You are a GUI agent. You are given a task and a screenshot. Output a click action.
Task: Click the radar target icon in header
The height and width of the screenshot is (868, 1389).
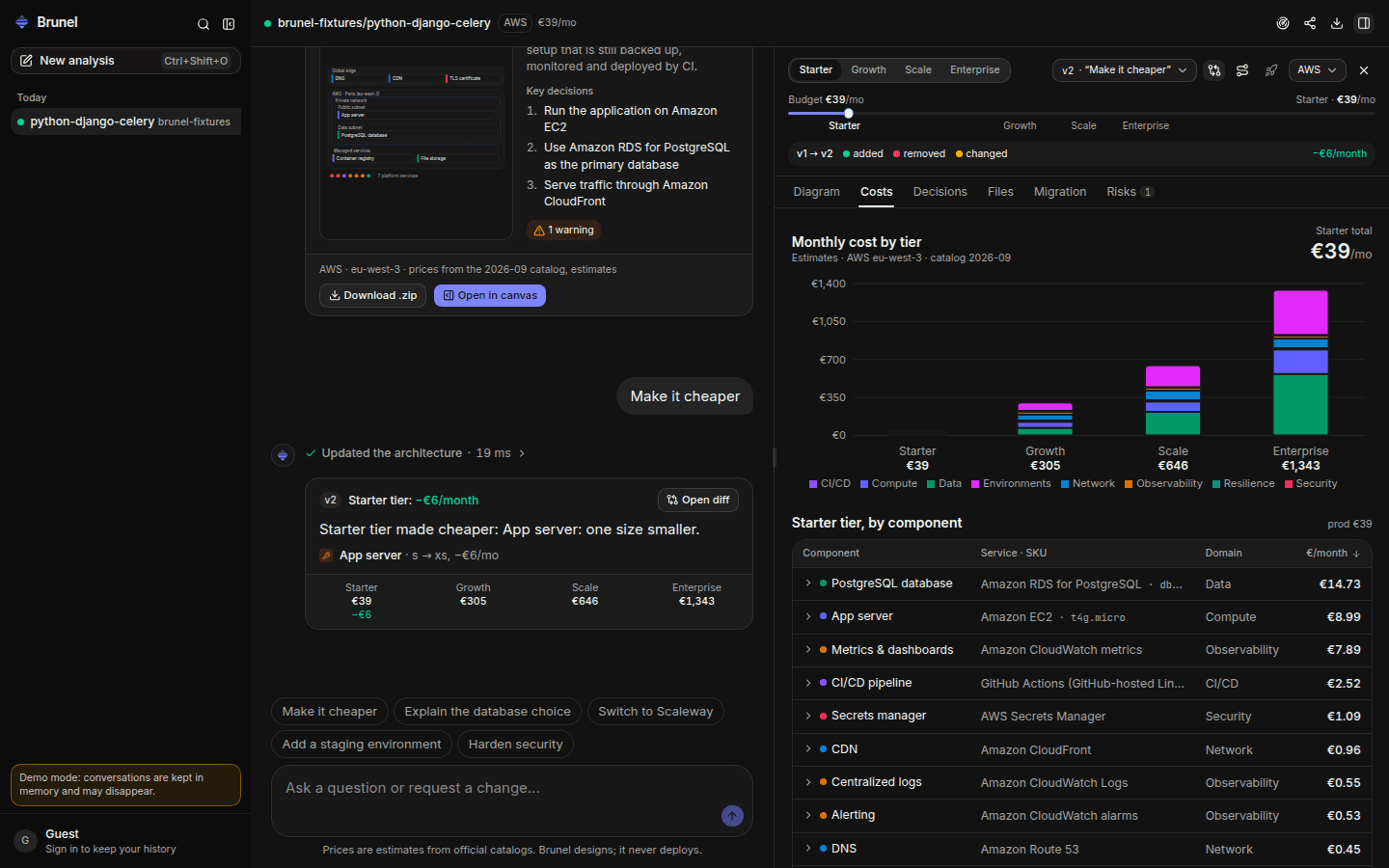tap(1283, 23)
